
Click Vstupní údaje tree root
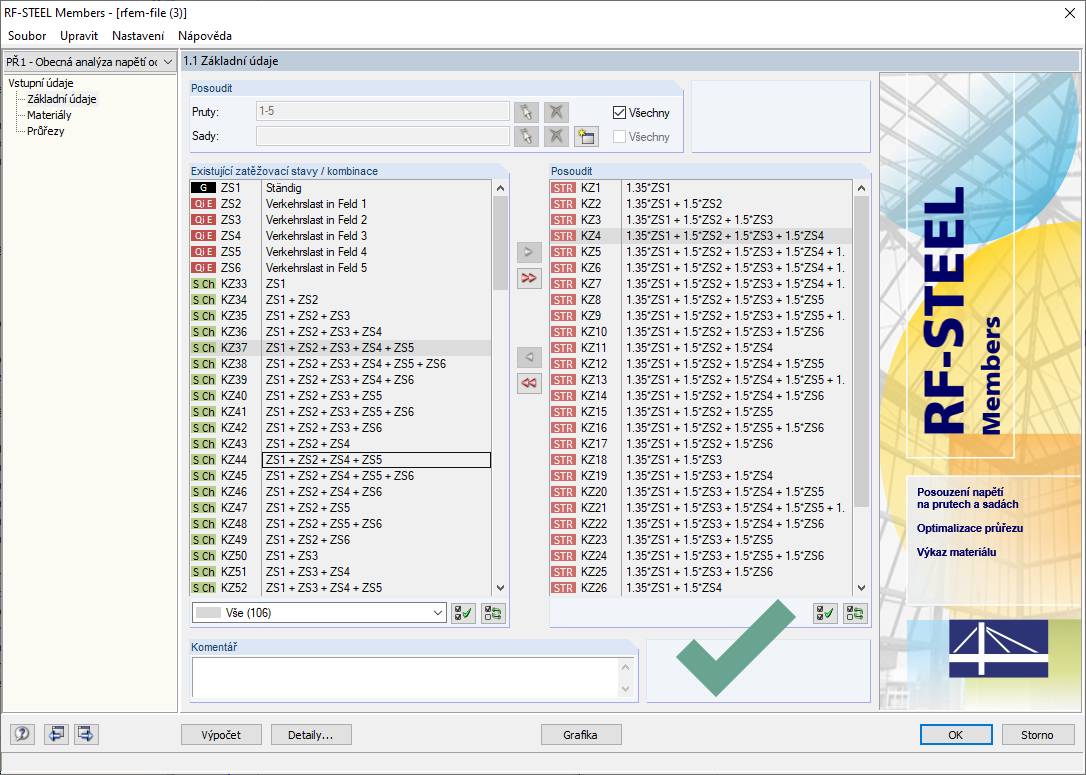click(x=41, y=83)
